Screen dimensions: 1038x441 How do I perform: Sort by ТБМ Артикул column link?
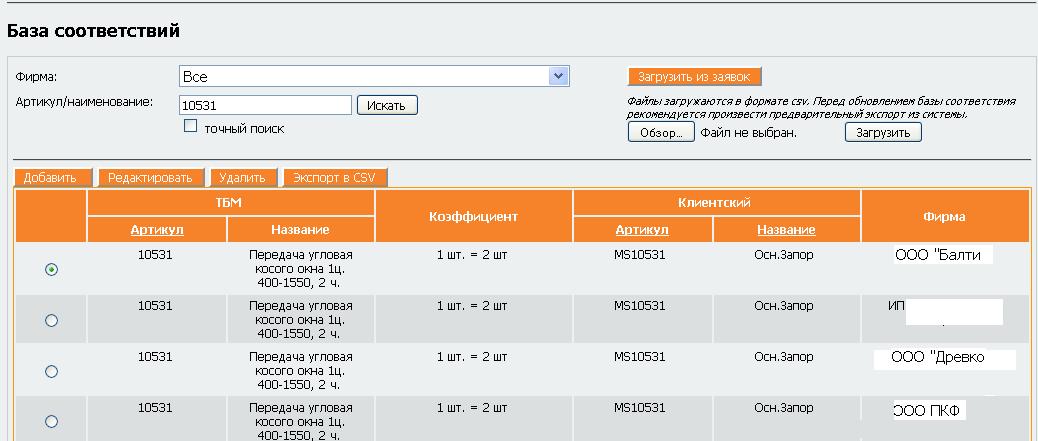[157, 230]
